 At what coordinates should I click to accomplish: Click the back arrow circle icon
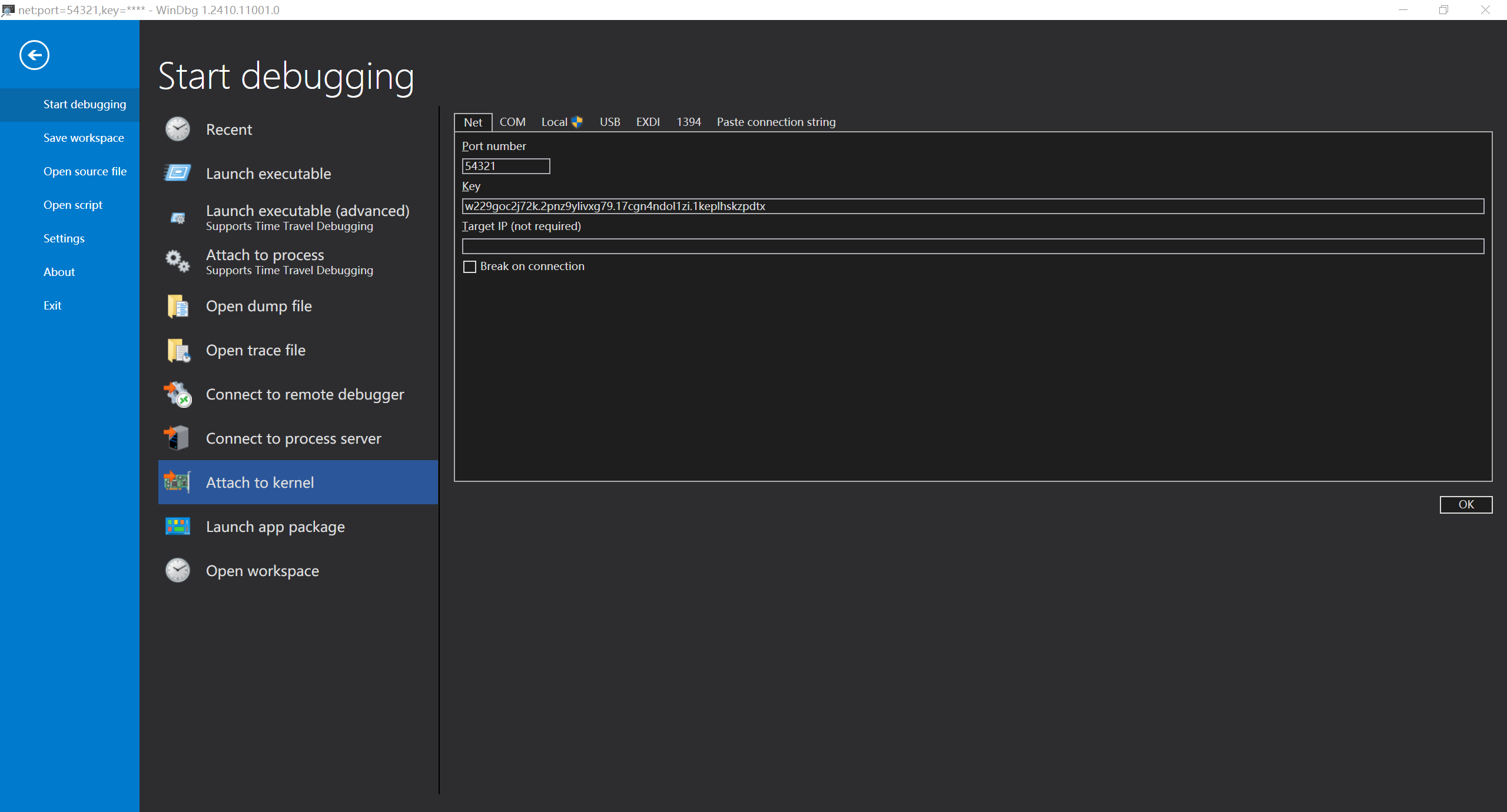(x=34, y=55)
